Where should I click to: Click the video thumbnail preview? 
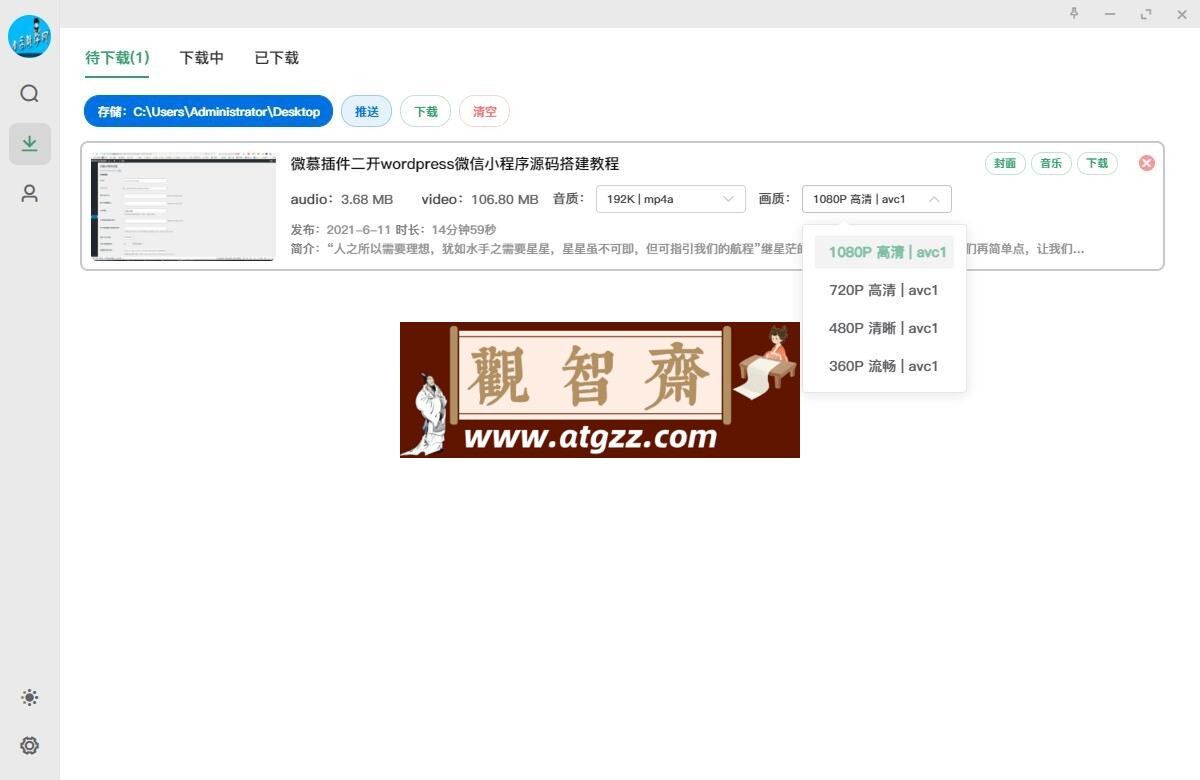[183, 206]
